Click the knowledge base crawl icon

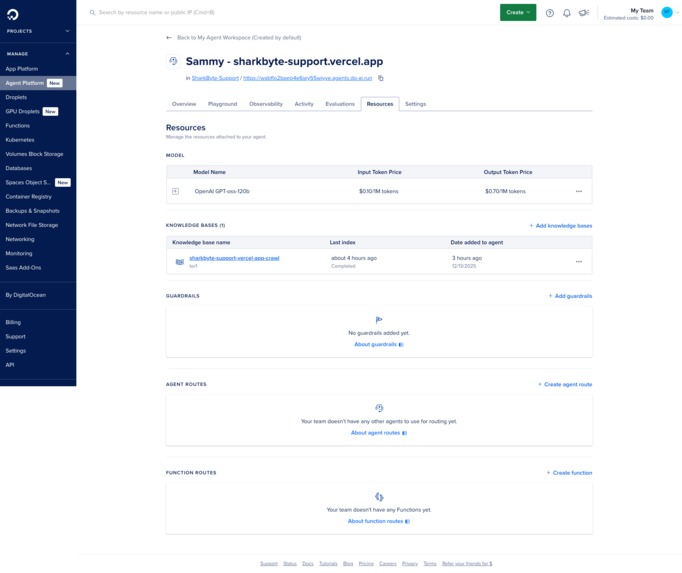tap(180, 261)
